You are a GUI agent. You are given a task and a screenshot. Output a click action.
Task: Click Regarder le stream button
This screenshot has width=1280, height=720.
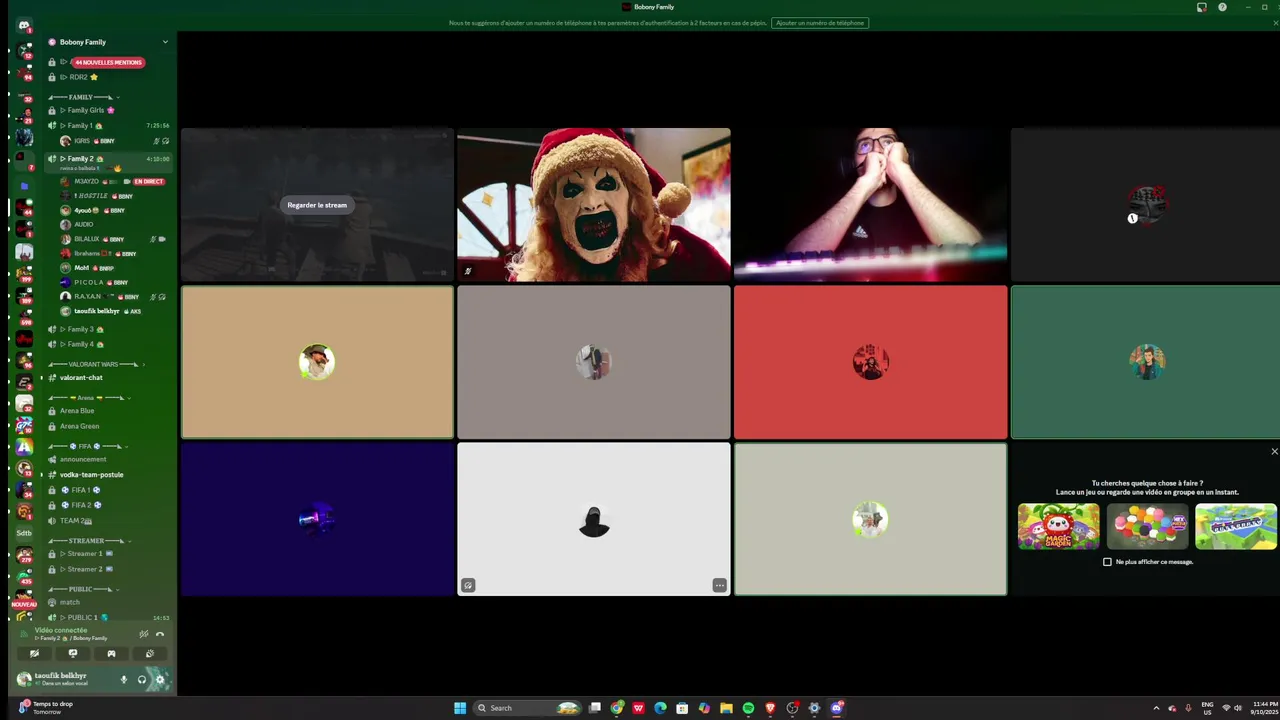click(317, 205)
